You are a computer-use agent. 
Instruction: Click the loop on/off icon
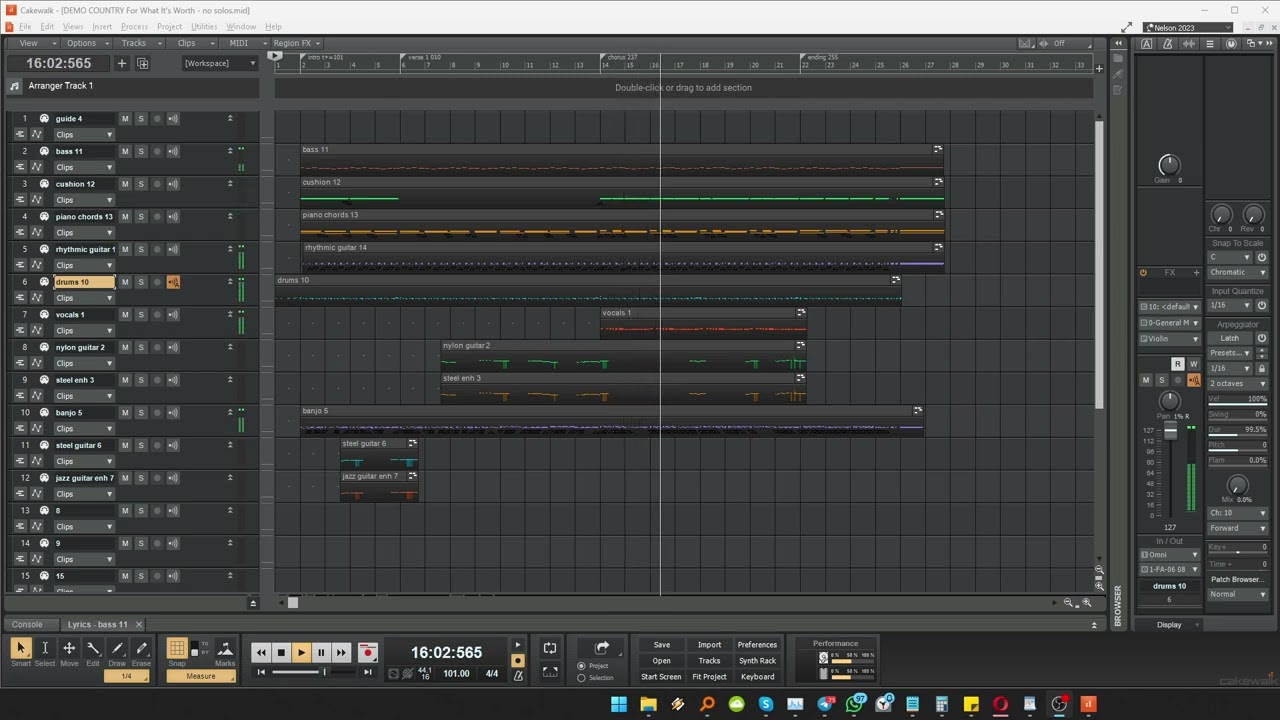550,648
